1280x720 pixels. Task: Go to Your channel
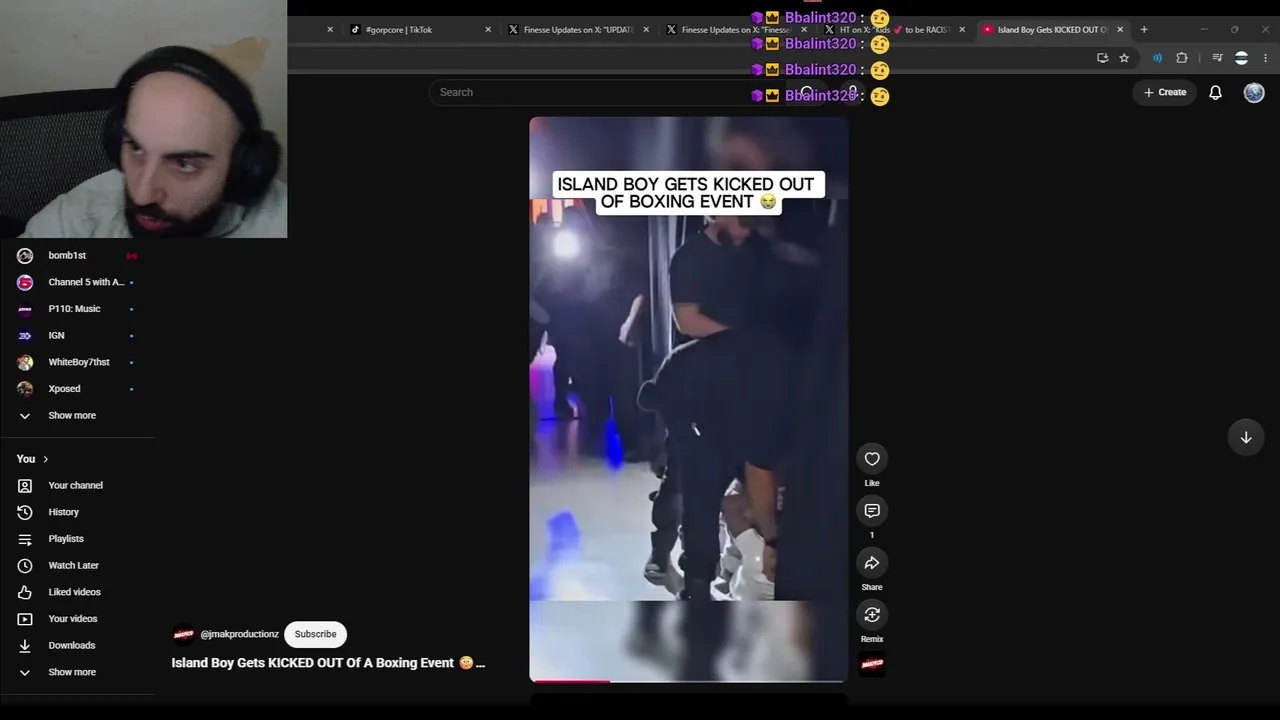click(x=78, y=485)
